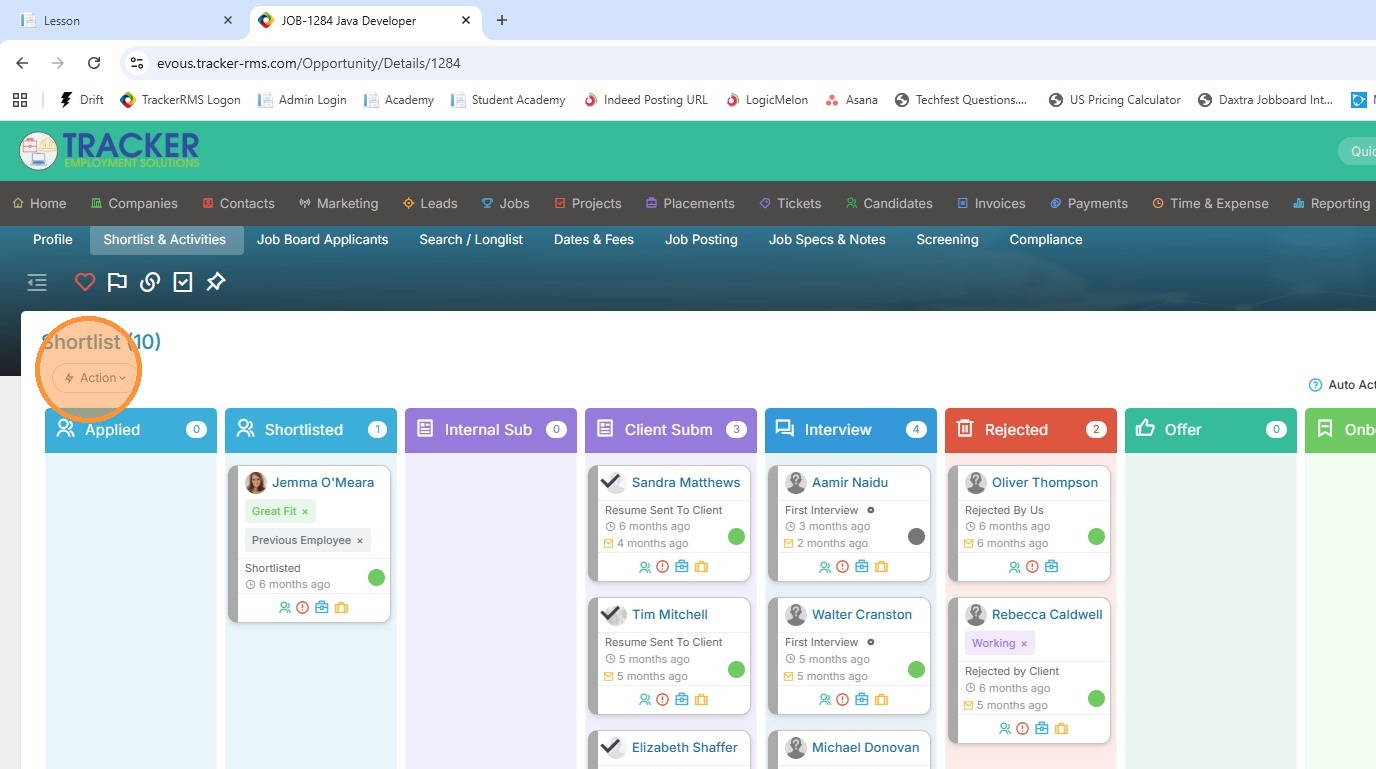
Task: Click the chain link icon in the job toolbar
Action: point(150,282)
